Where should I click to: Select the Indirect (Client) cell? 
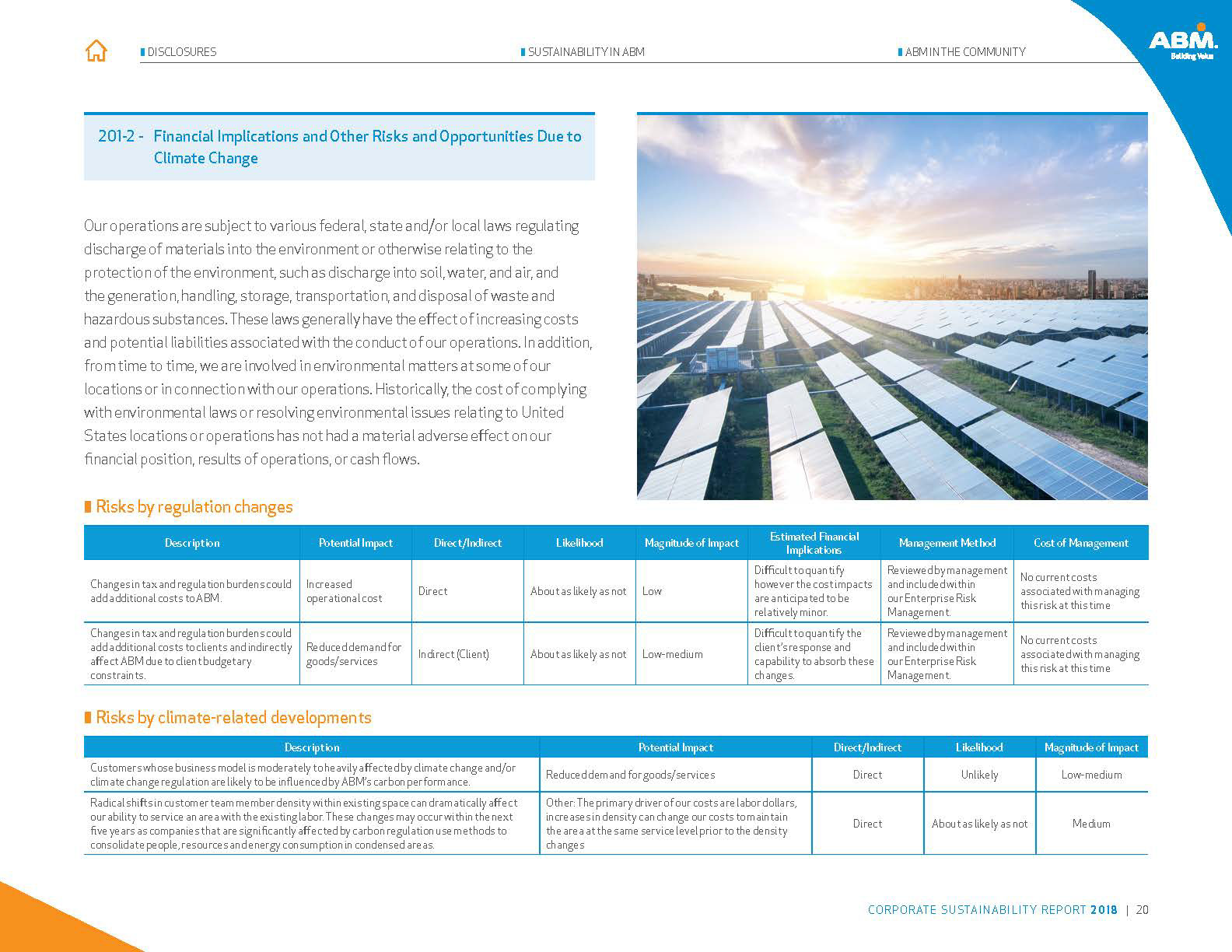tap(467, 654)
